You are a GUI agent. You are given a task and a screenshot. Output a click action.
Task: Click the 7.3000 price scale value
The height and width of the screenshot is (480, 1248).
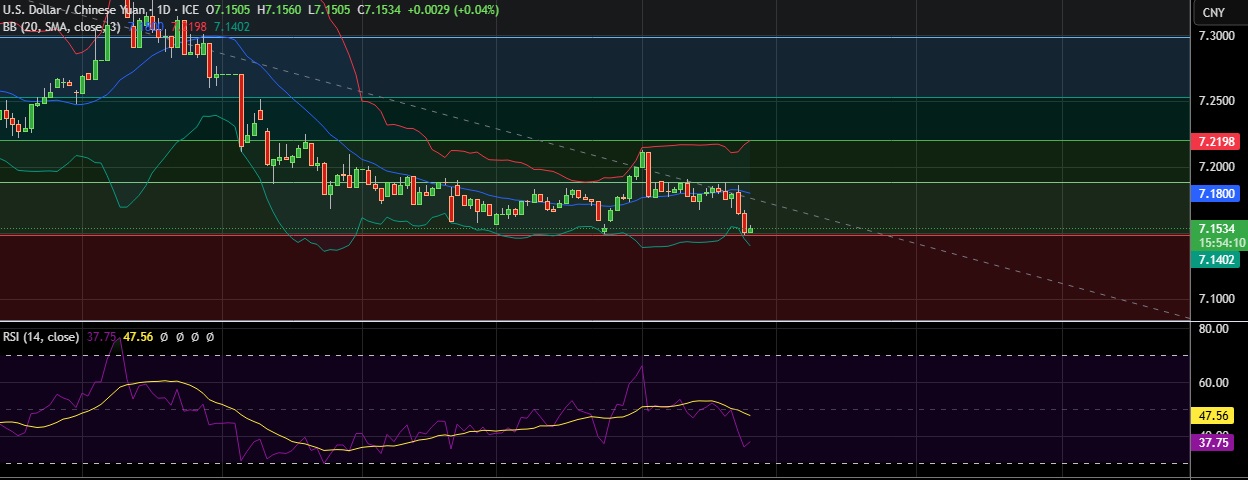point(1217,36)
